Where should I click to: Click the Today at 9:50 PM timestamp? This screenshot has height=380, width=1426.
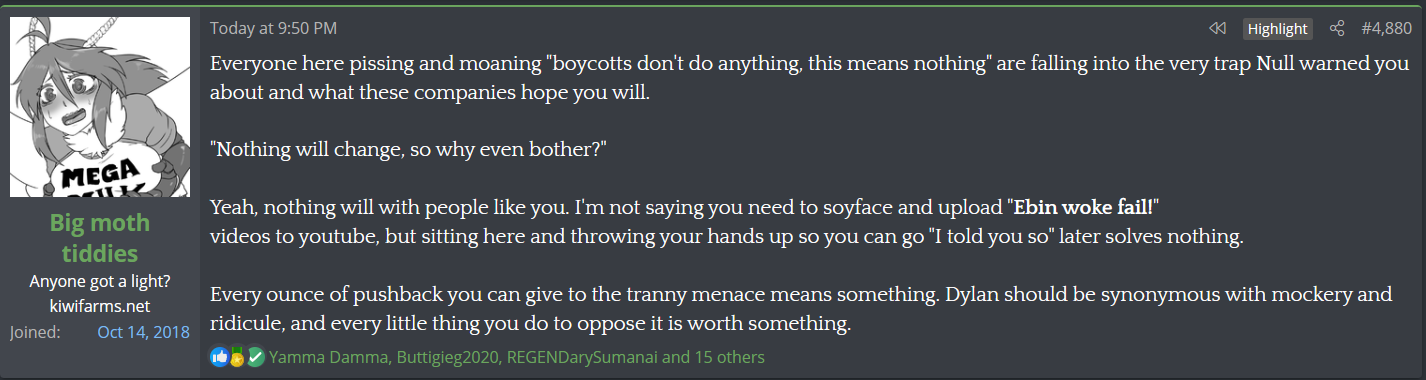[x=274, y=28]
